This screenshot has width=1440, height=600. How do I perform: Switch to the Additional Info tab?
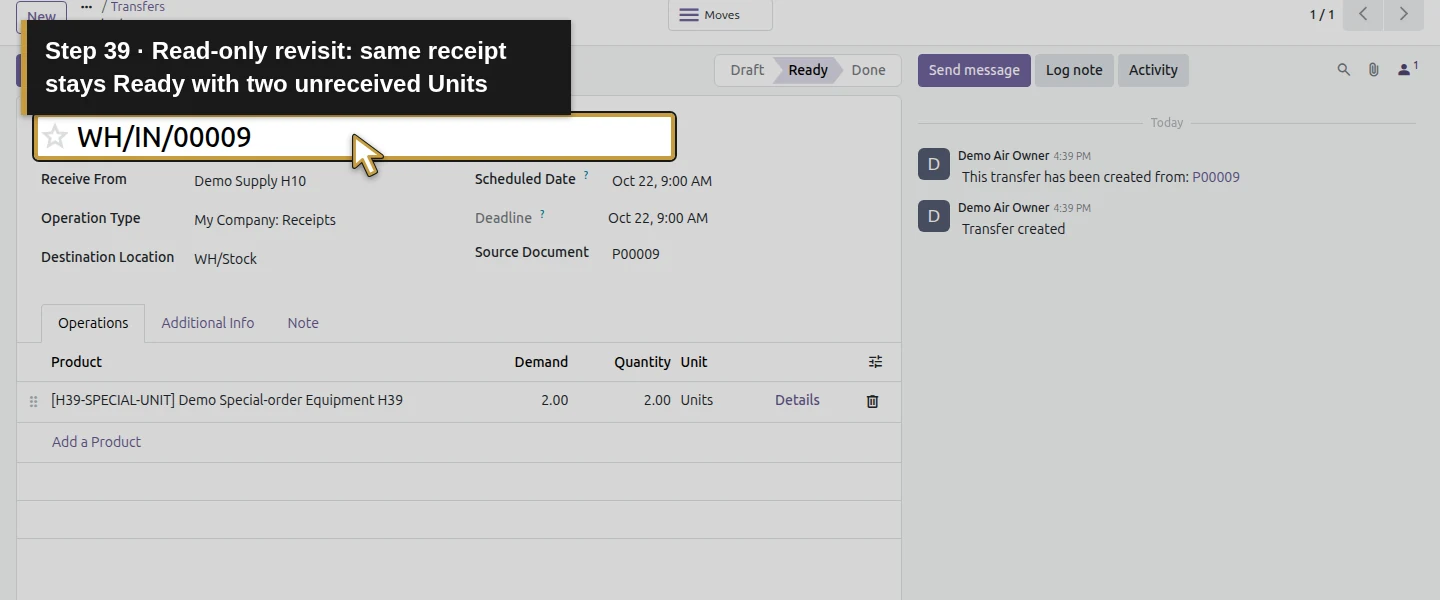click(x=208, y=323)
